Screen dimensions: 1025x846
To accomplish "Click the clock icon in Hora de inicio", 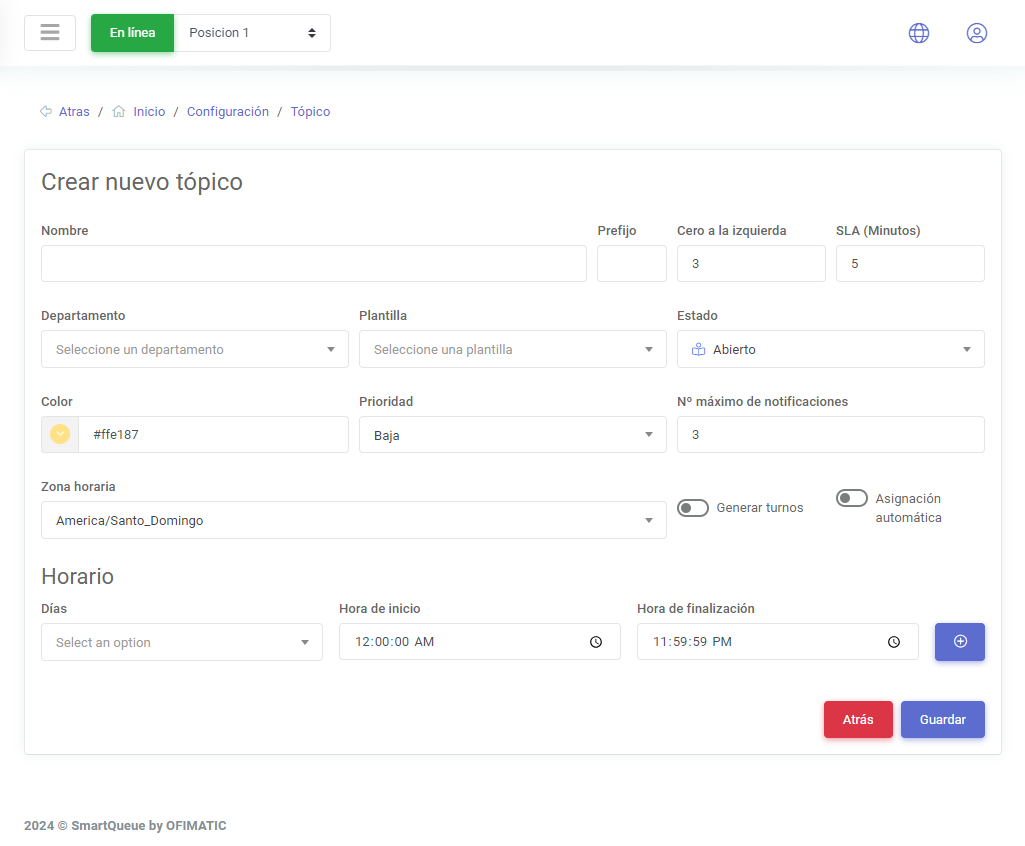I will pos(596,642).
